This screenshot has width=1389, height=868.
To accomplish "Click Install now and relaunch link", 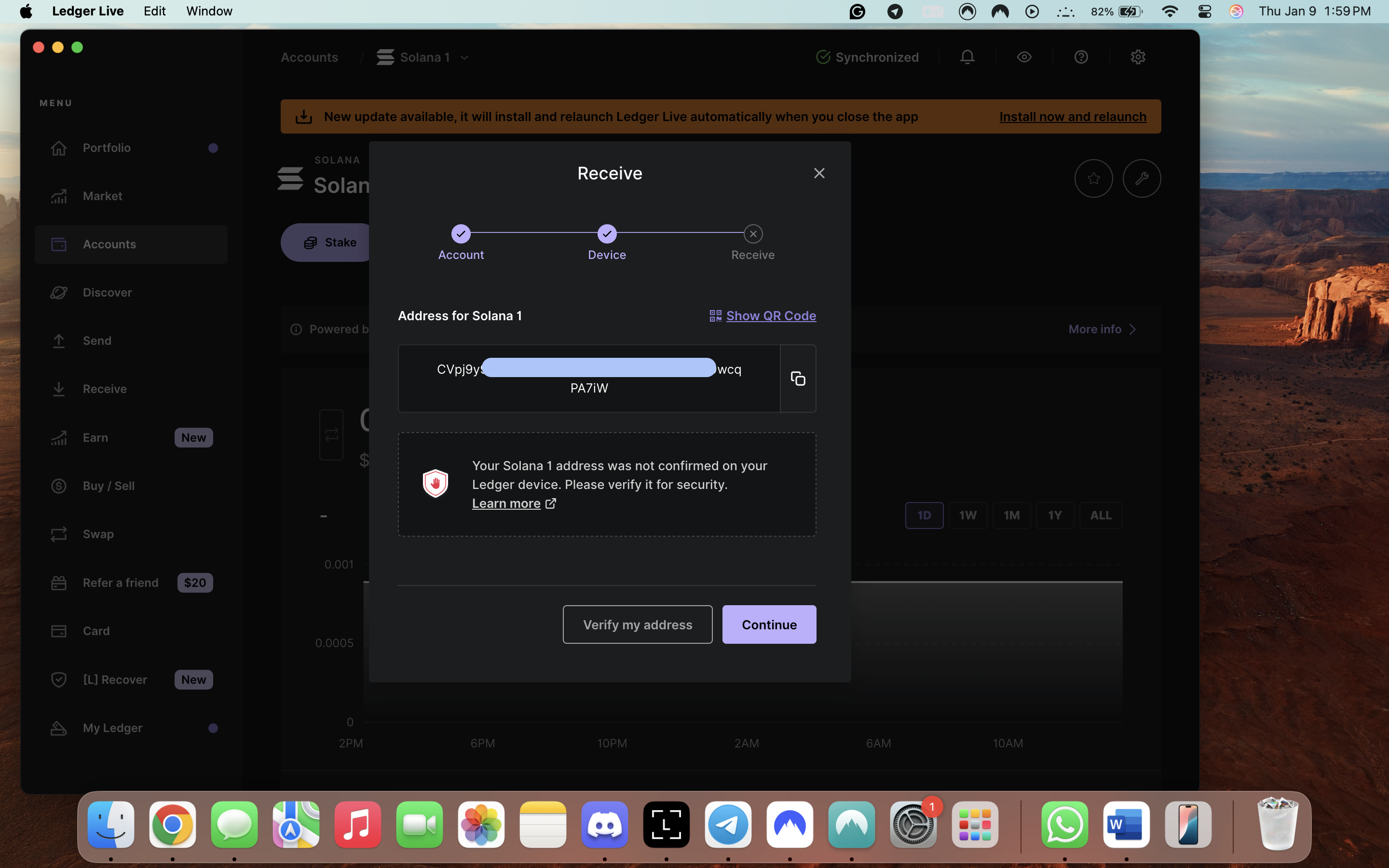I will tap(1073, 117).
